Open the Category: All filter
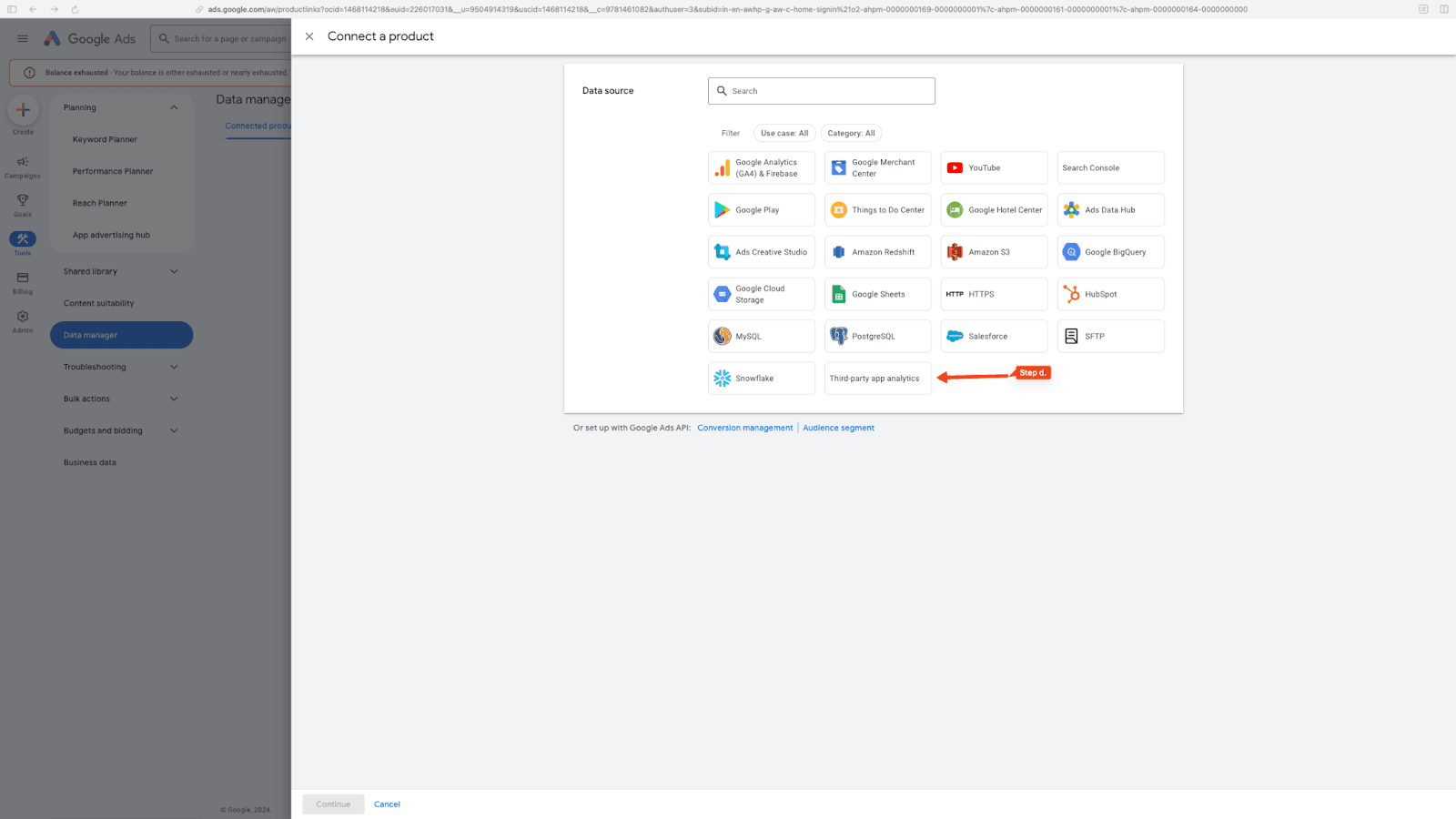Viewport: 1456px width, 819px height. pos(851,133)
